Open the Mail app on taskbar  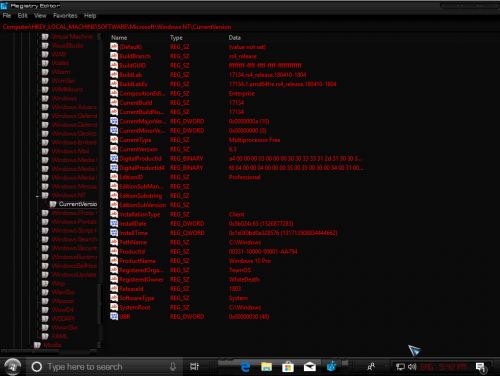pos(310,367)
